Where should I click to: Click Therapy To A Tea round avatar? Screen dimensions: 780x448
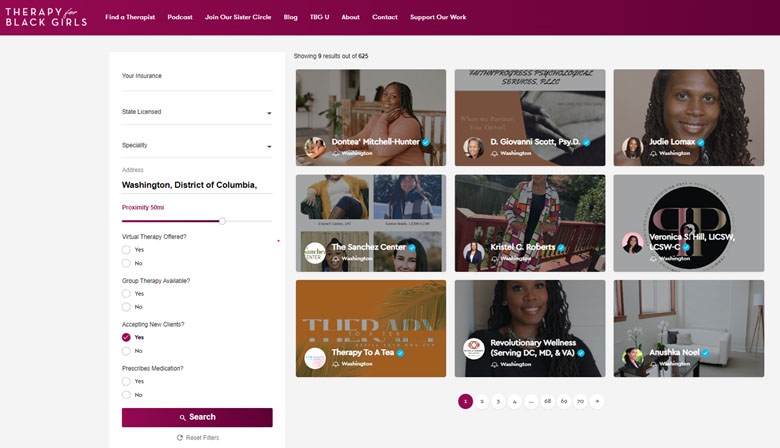click(x=315, y=358)
